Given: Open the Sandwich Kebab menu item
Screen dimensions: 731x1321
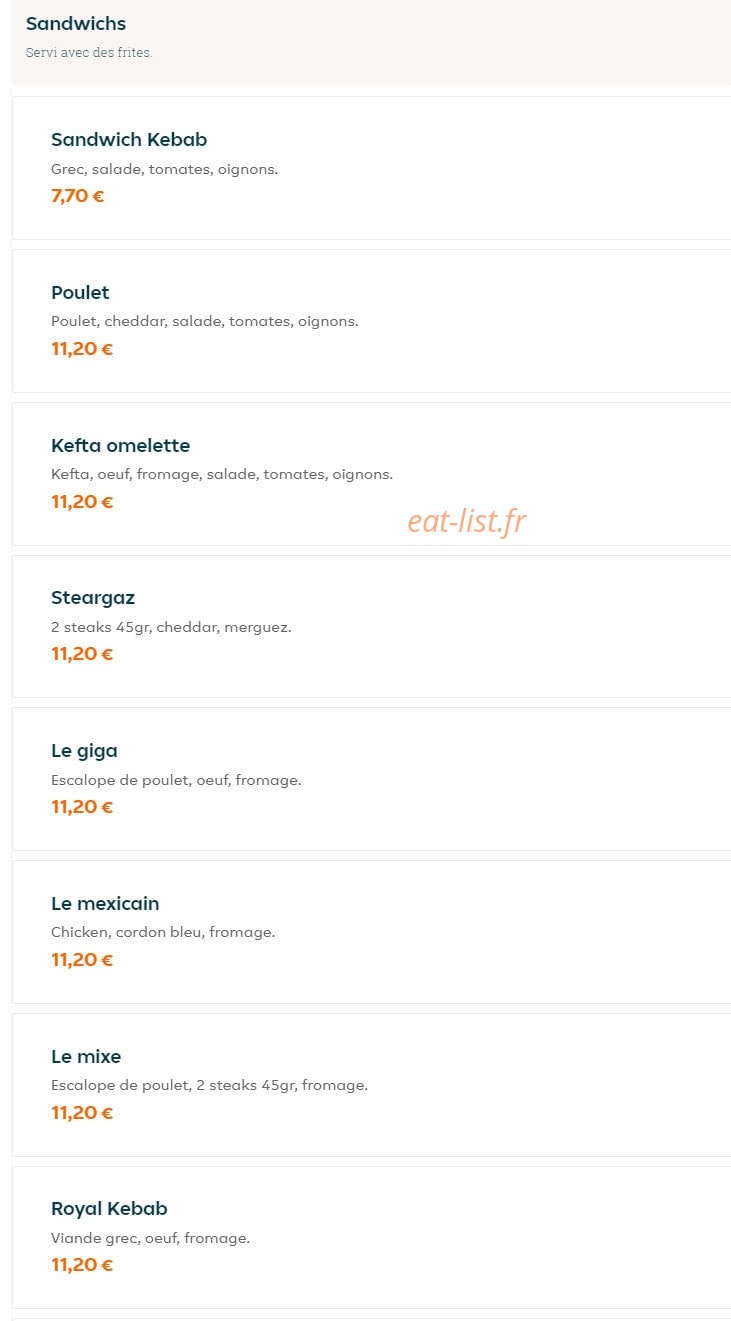Looking at the screenshot, I should point(371,168).
